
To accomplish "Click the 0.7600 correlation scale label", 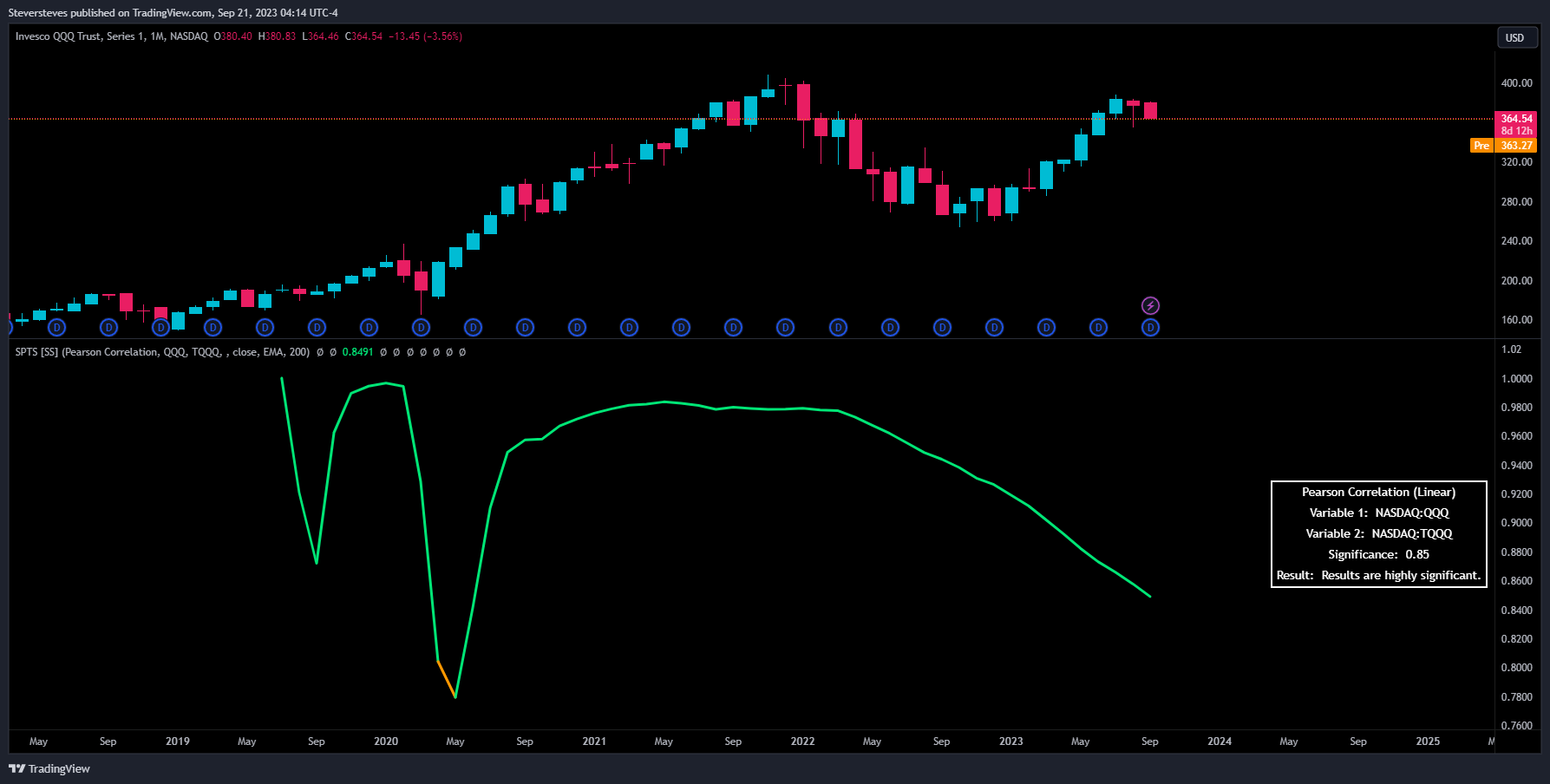I will point(1517,726).
